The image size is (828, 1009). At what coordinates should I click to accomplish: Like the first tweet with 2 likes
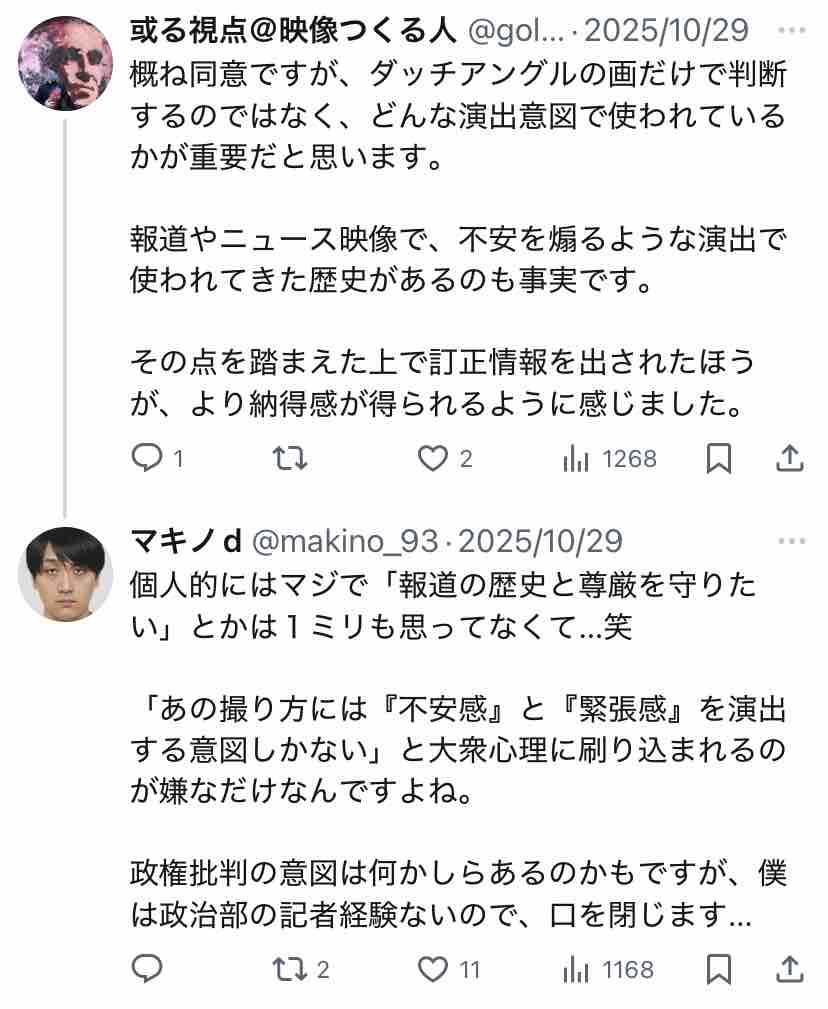click(432, 459)
